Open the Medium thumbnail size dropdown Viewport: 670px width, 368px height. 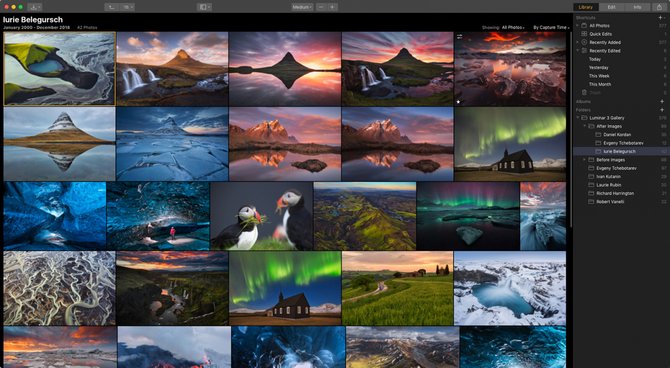click(303, 7)
